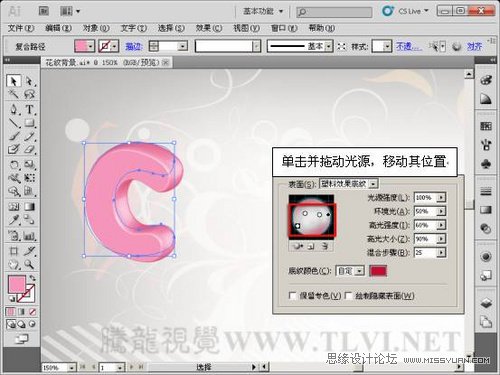Screen dimensions: 500x375
Task: Select the Eraser tool
Action: point(29,149)
